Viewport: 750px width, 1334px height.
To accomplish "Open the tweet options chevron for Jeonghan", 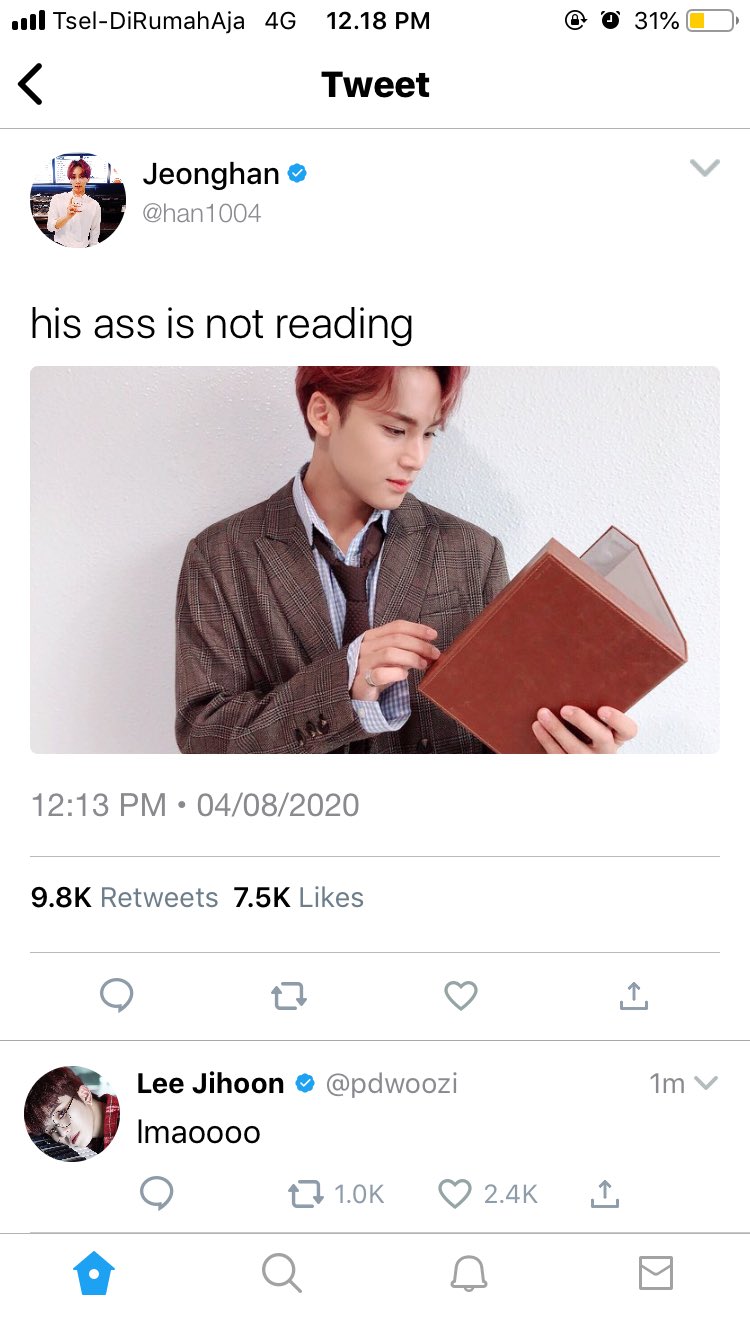I will [x=705, y=168].
